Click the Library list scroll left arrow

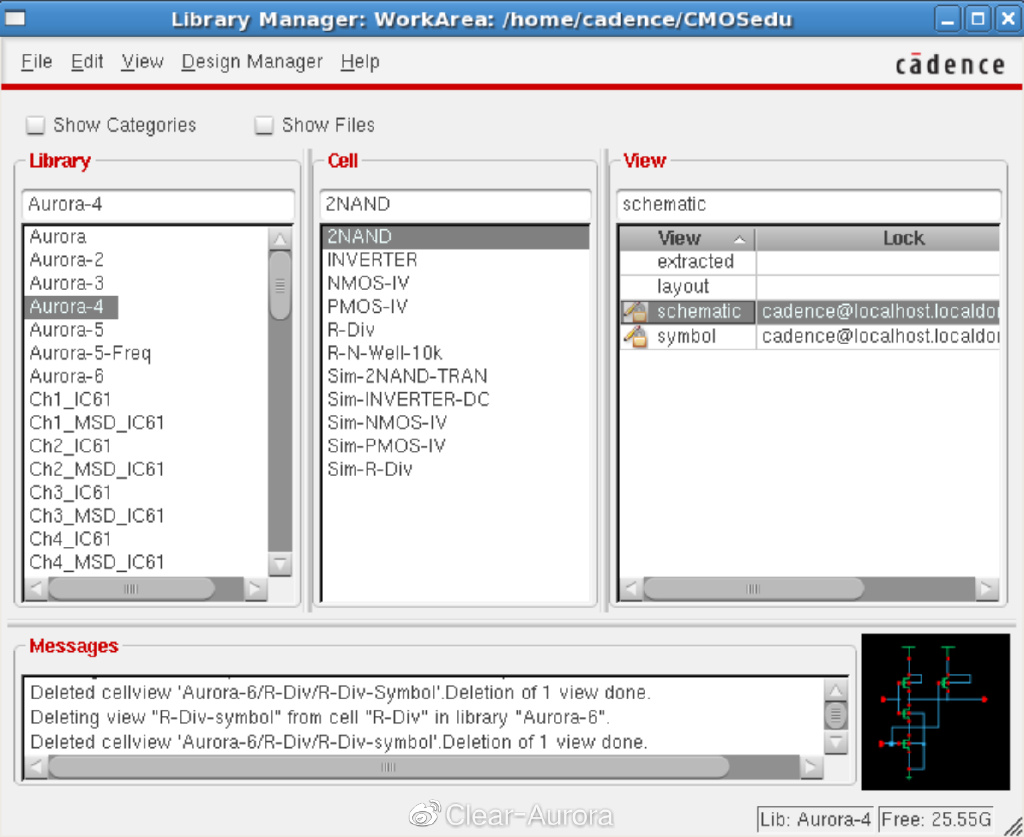tap(36, 589)
